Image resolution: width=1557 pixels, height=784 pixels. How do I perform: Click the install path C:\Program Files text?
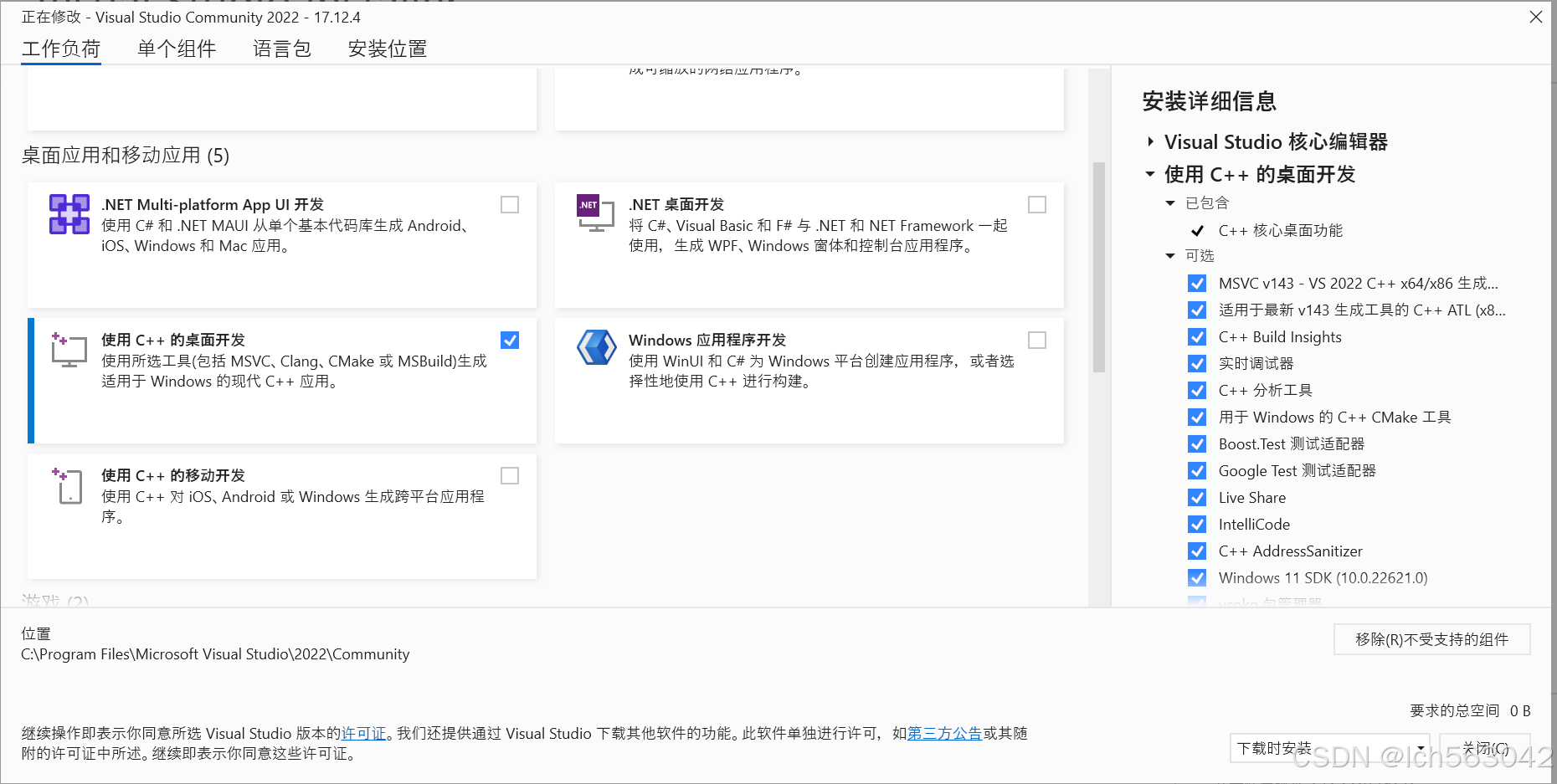pyautogui.click(x=215, y=654)
